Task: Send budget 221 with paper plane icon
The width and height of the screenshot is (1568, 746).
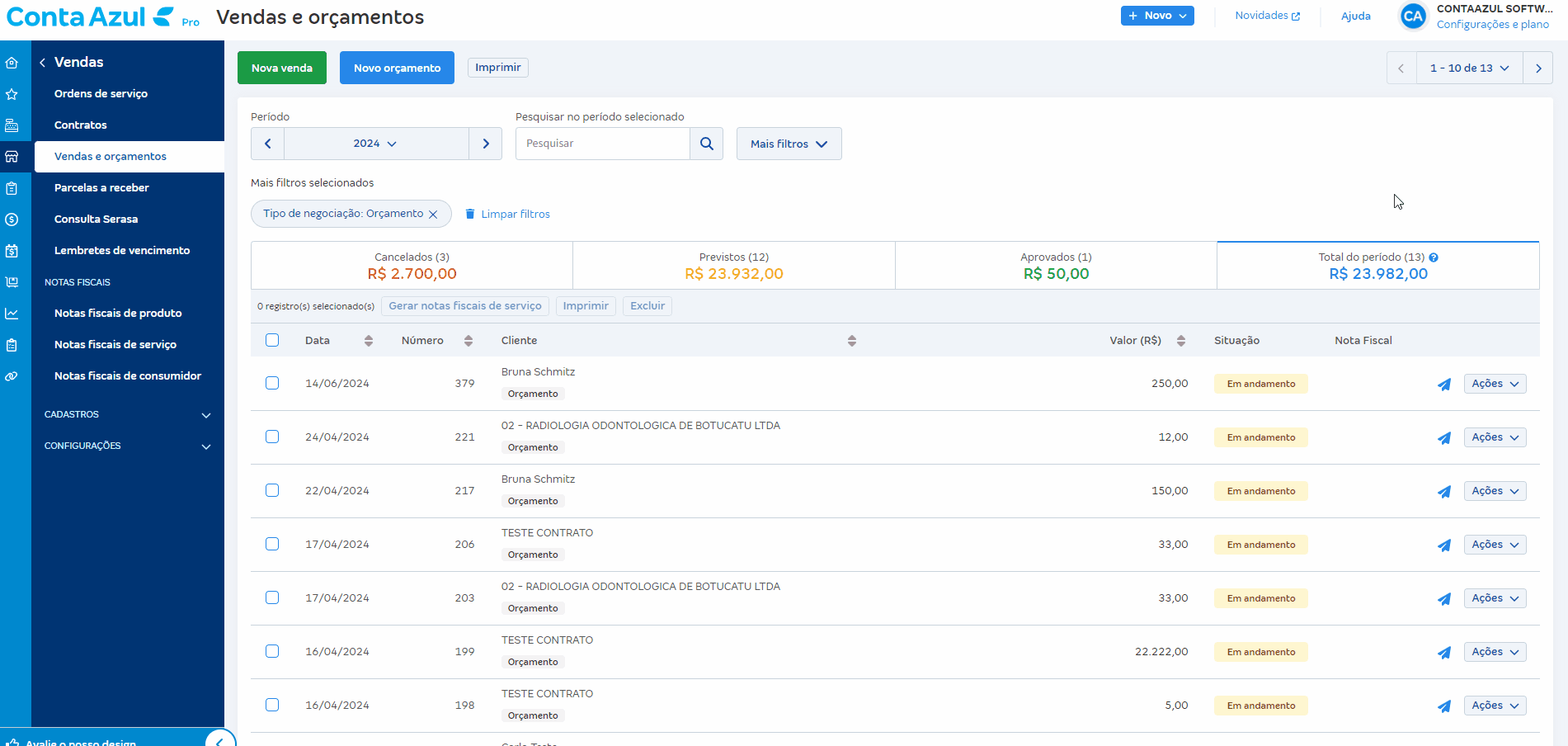Action: click(x=1444, y=438)
